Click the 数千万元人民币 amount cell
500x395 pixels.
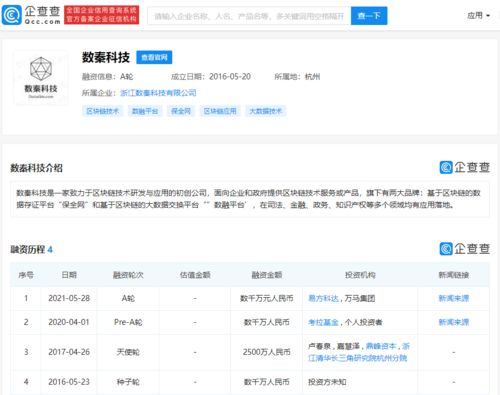[266, 298]
